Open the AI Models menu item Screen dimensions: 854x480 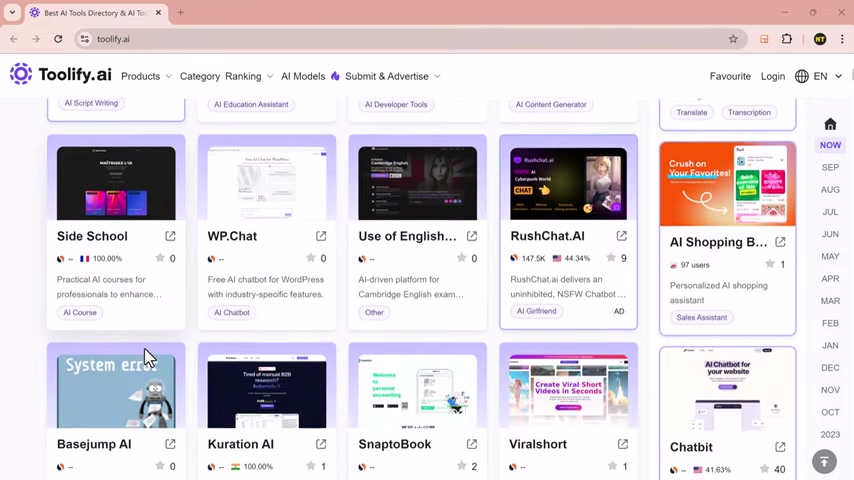(303, 76)
